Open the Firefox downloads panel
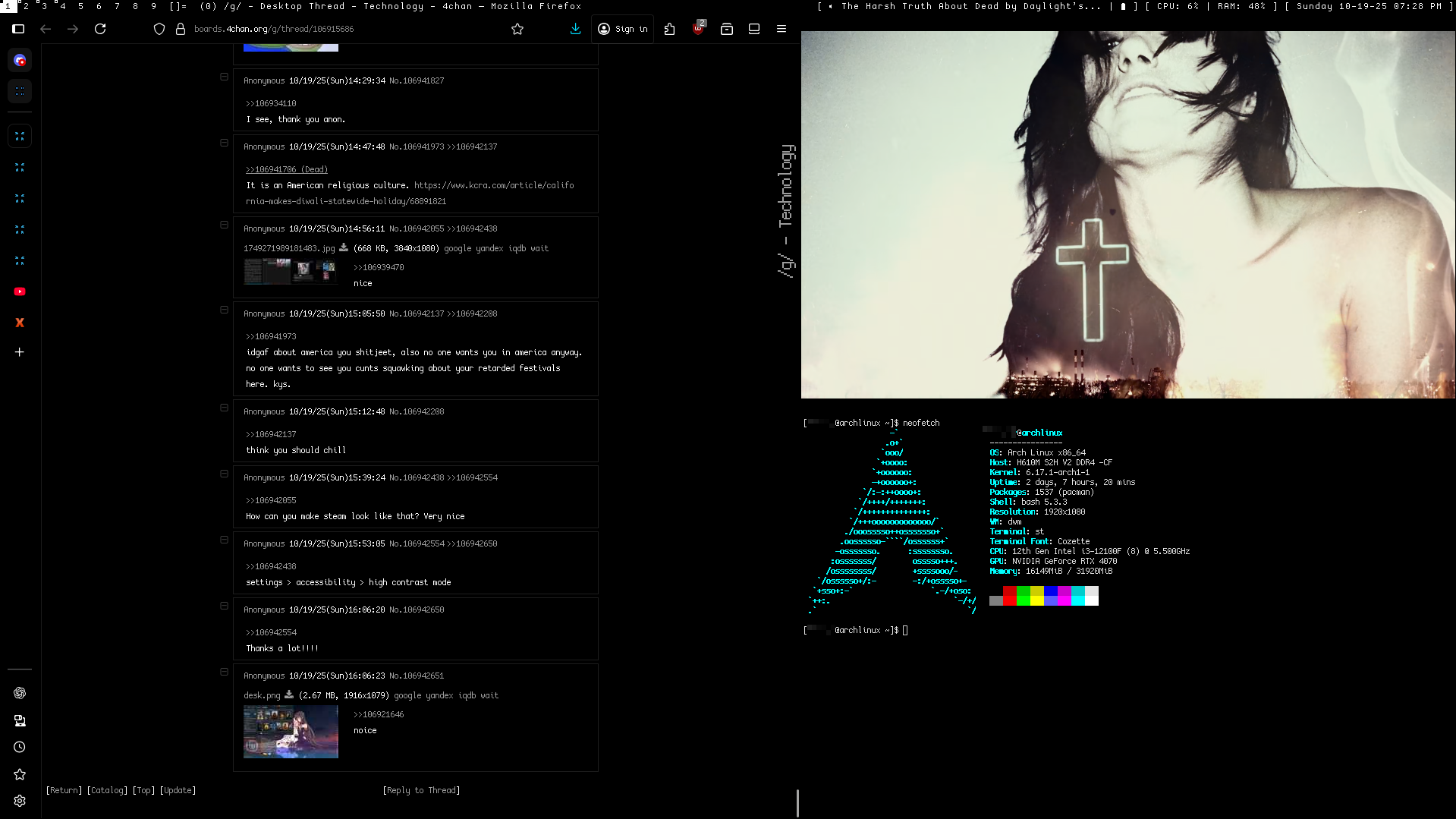Image resolution: width=1456 pixels, height=819 pixels. point(575,29)
